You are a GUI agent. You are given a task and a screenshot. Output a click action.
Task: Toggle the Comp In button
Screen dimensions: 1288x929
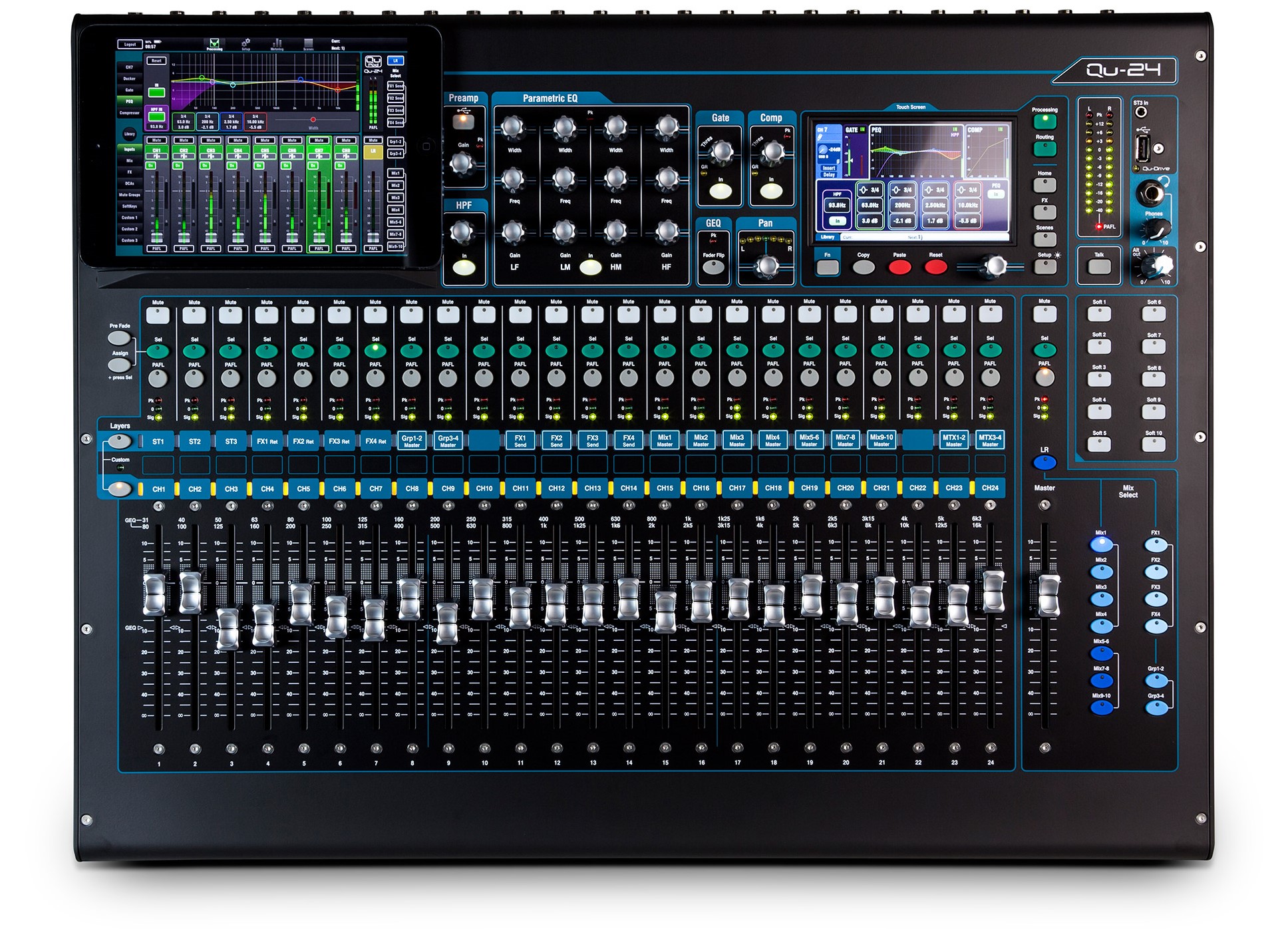pos(771,192)
